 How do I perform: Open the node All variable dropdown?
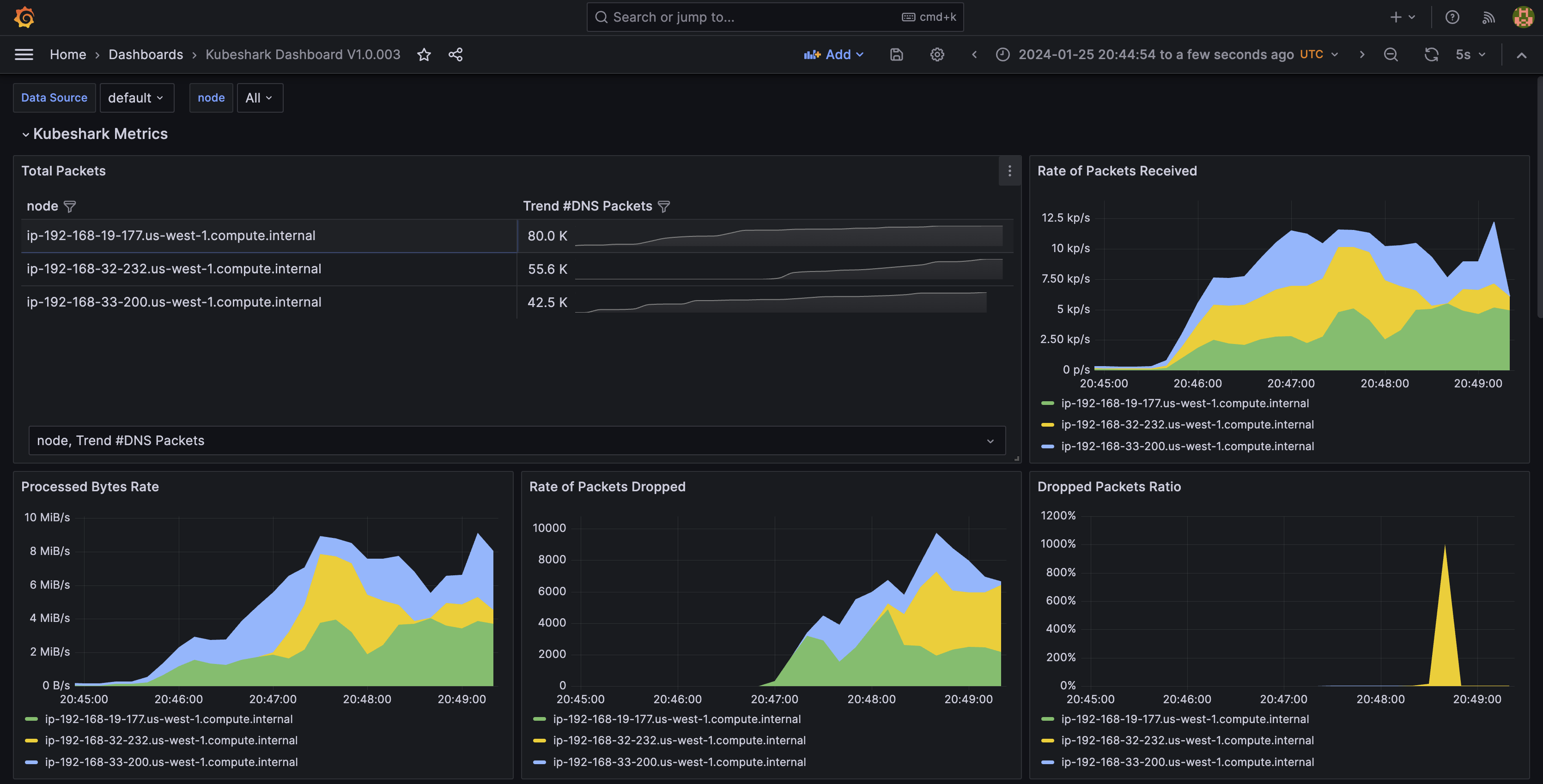click(259, 97)
